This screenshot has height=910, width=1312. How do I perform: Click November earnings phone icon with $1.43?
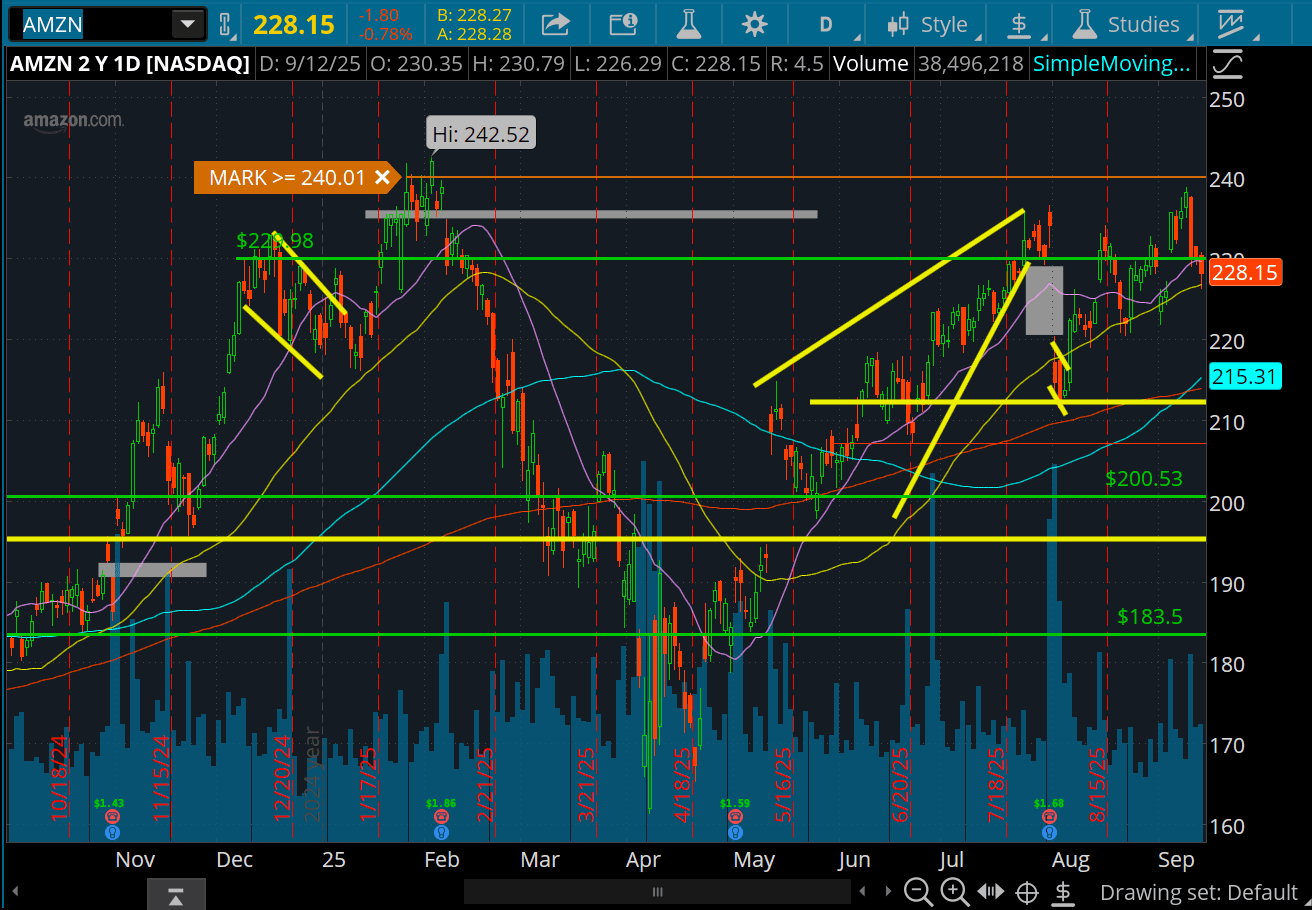tap(112, 817)
